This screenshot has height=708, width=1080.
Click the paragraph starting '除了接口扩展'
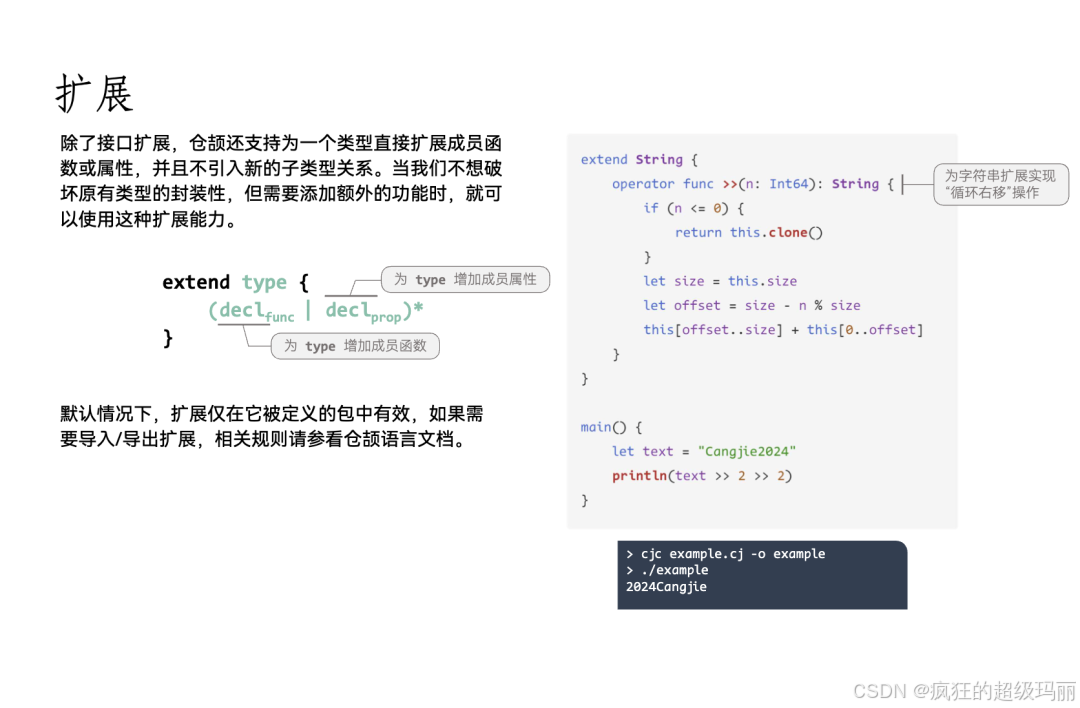(x=281, y=181)
